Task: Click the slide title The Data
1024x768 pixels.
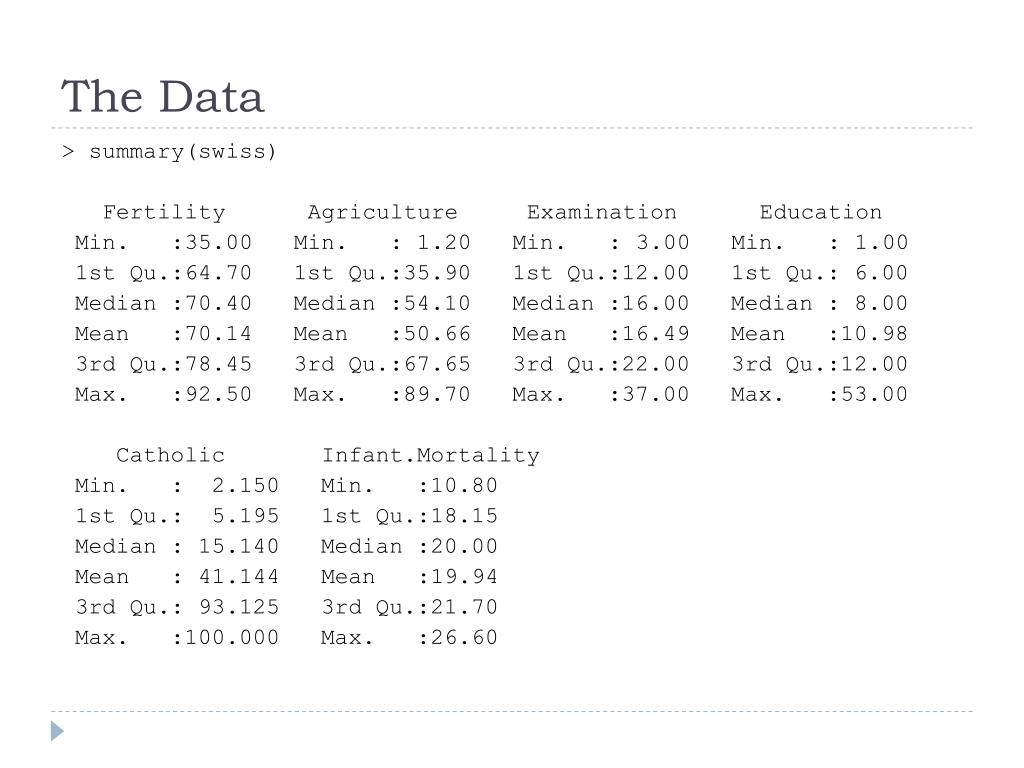Action: coord(162,97)
